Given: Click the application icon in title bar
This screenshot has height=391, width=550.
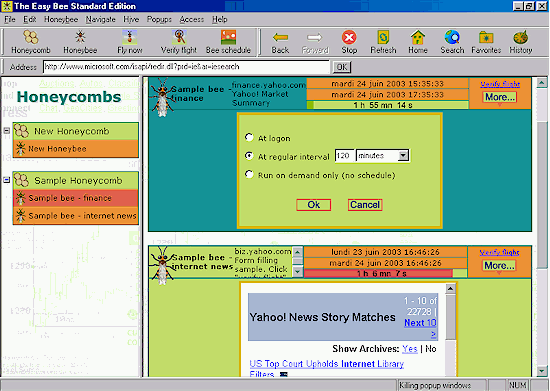Looking at the screenshot, I should (x=7, y=6).
